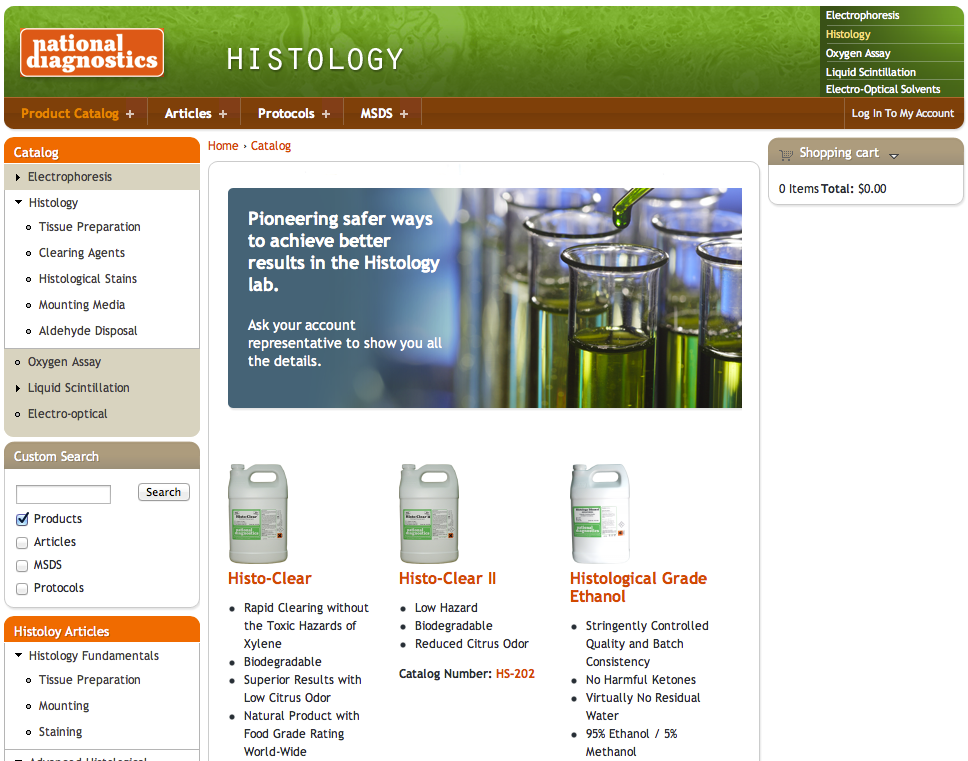Click the shopping cart icon
Image resolution: width=968 pixels, height=761 pixels.
(x=785, y=154)
